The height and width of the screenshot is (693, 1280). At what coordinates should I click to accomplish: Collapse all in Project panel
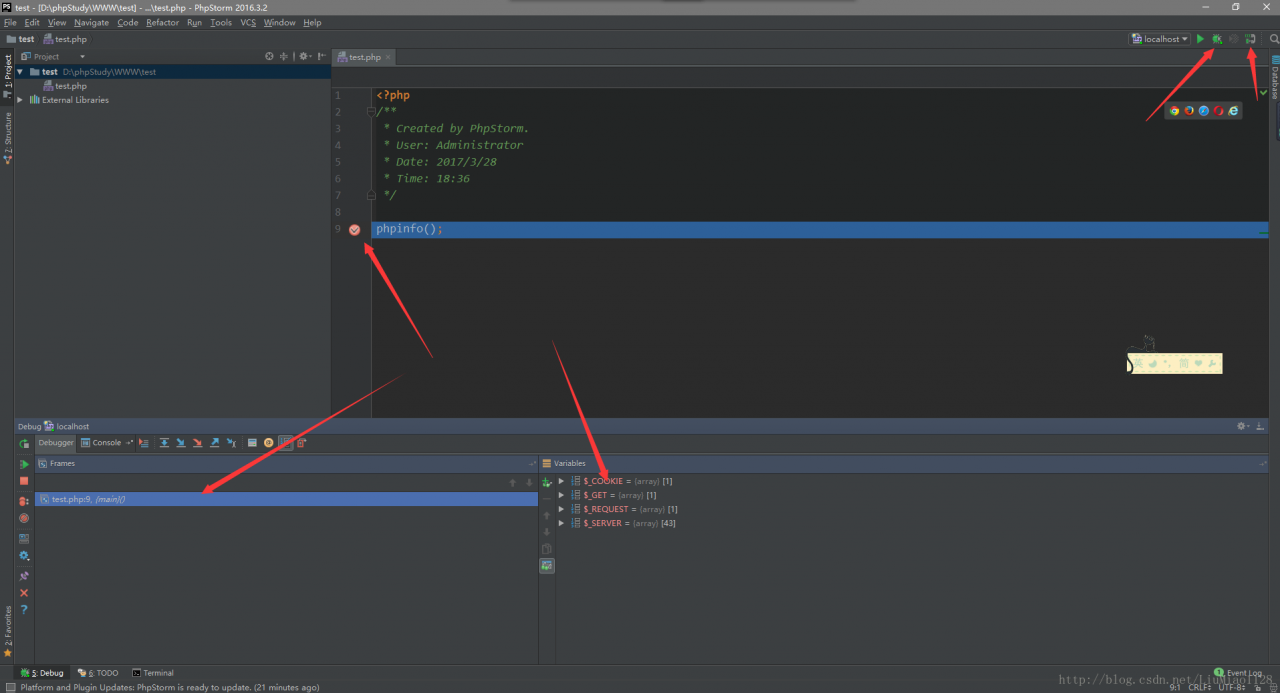pos(284,56)
